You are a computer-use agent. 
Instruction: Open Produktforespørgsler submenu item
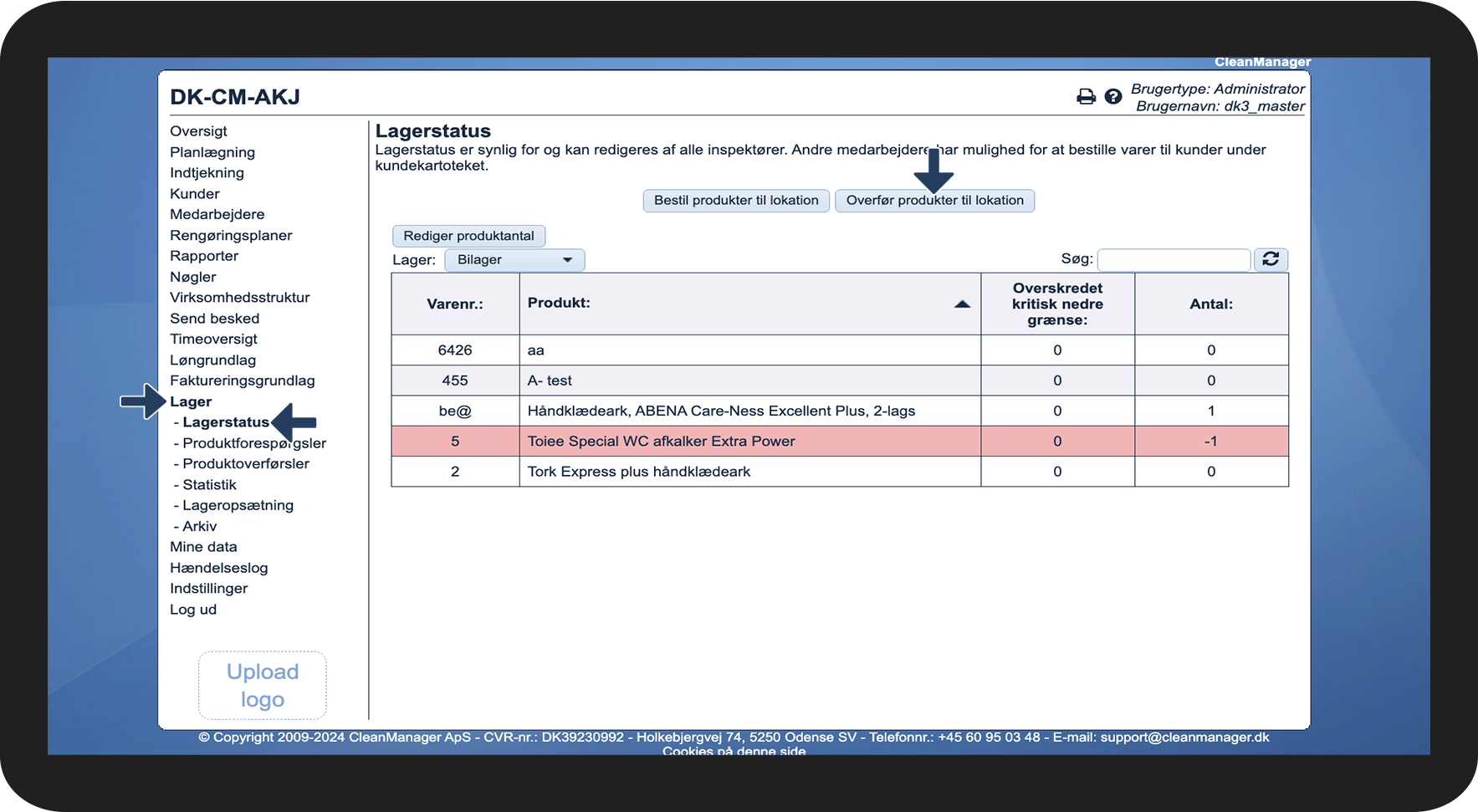pyautogui.click(x=254, y=443)
